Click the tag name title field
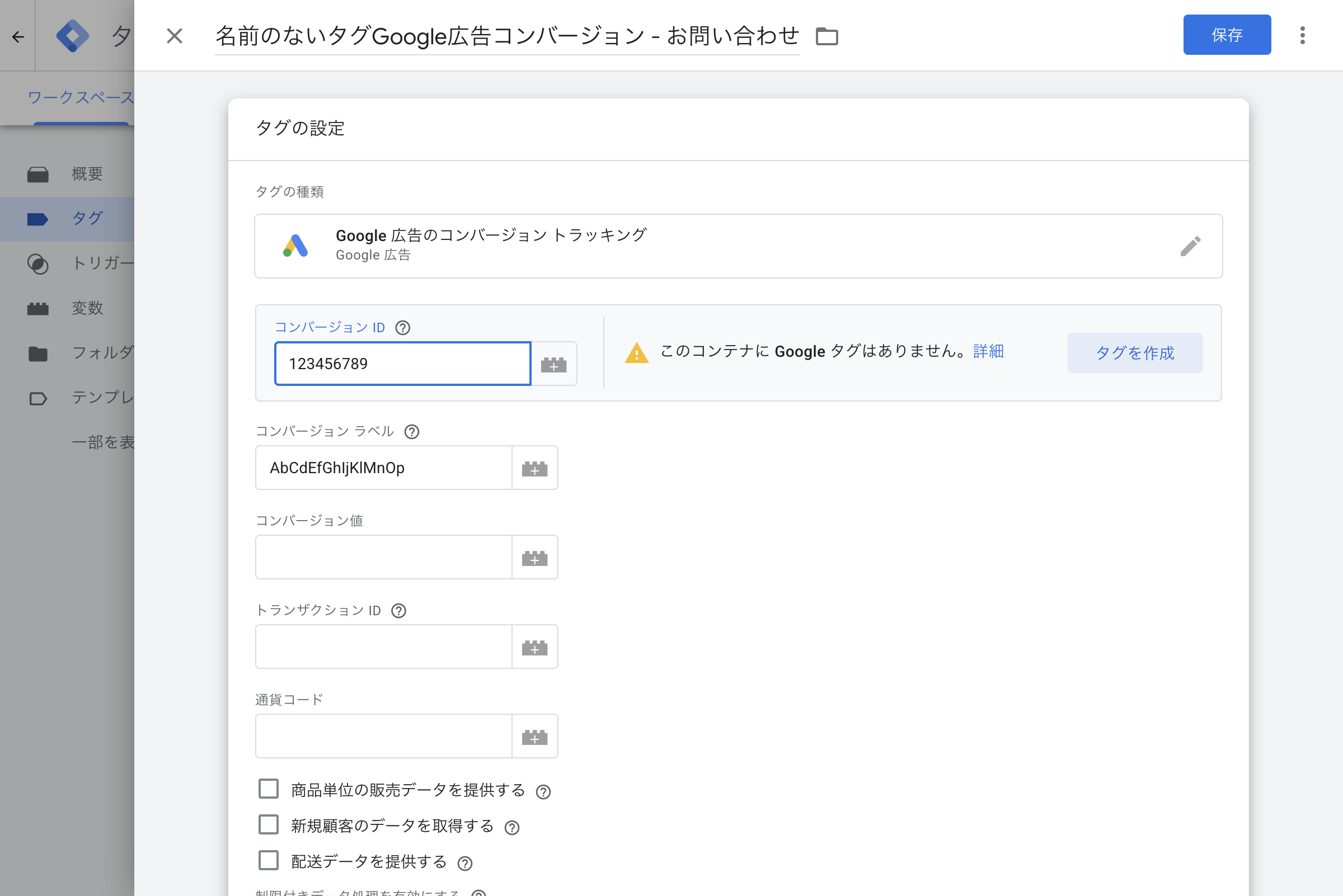This screenshot has width=1343, height=896. click(x=507, y=36)
